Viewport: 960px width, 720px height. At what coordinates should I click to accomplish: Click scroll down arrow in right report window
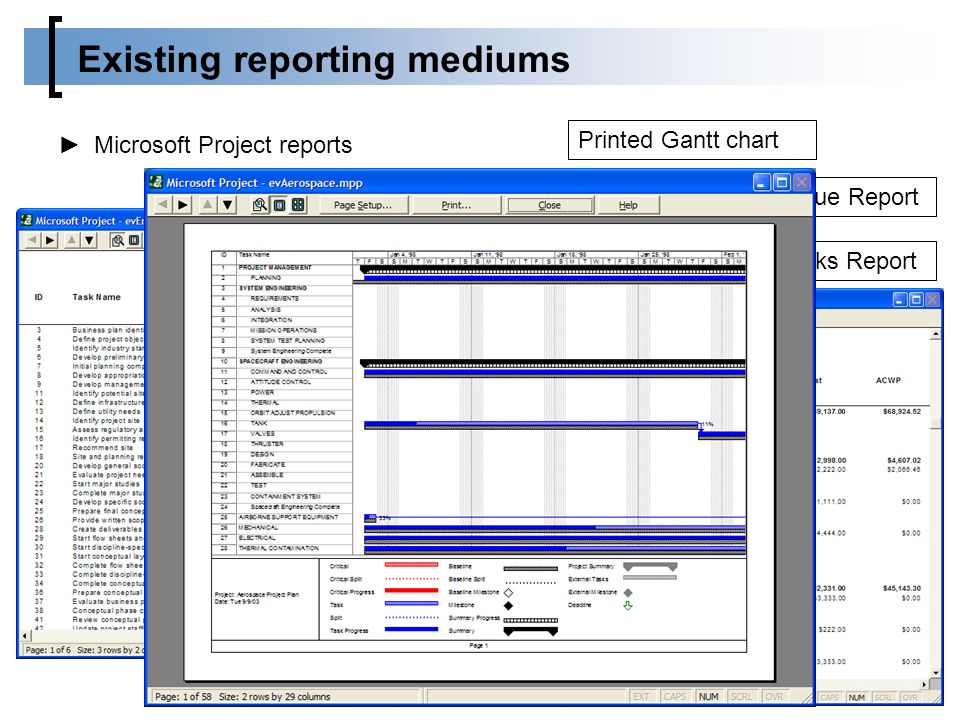936,673
